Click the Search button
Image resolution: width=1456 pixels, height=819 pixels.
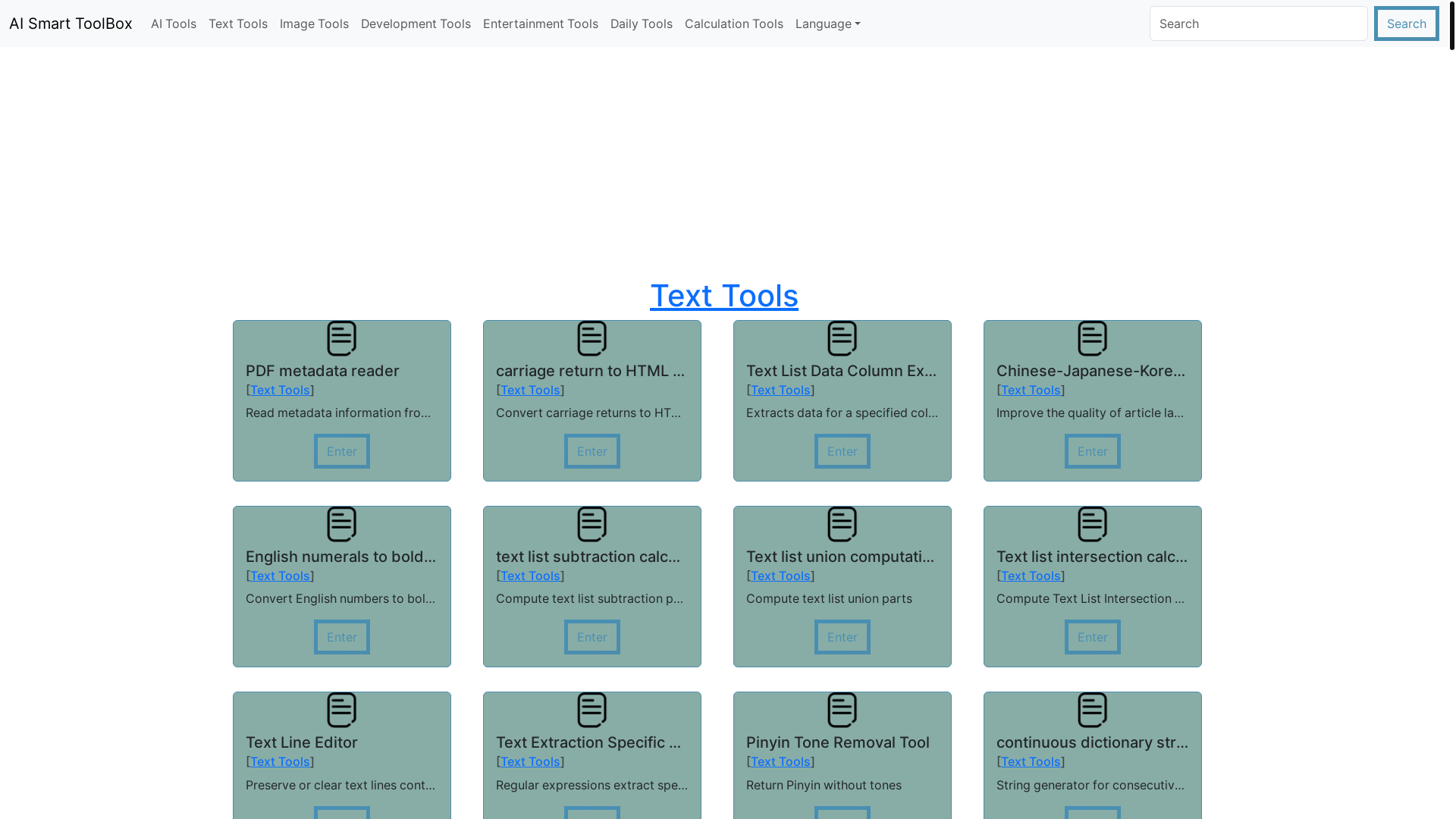(1407, 24)
